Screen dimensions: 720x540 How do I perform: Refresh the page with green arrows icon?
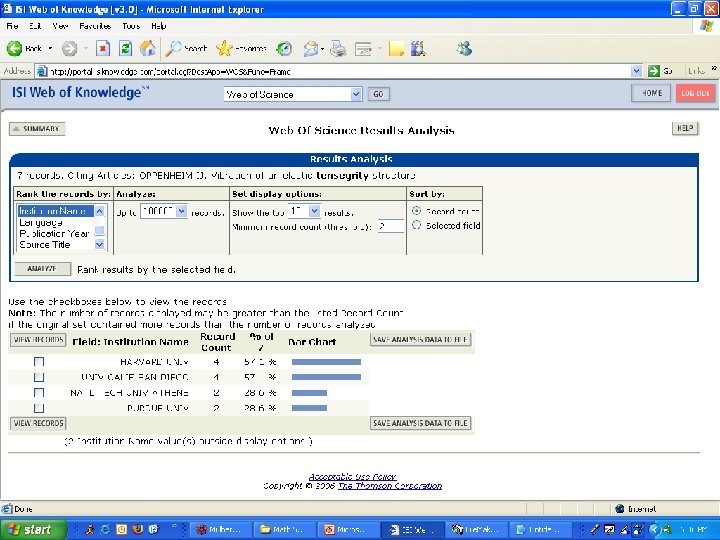coord(125,48)
